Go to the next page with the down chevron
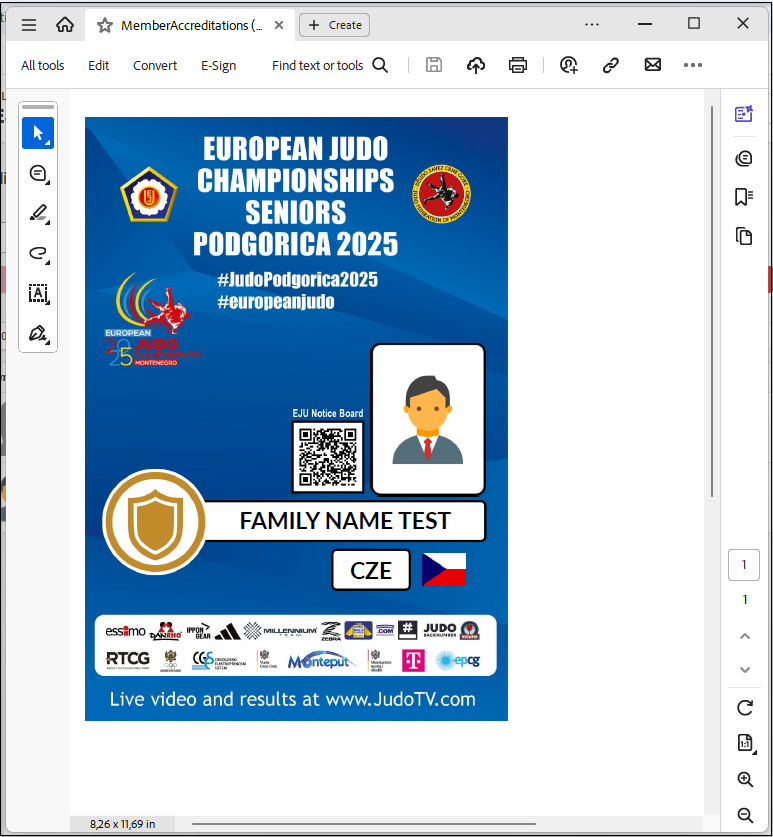Image resolution: width=773 pixels, height=837 pixels. pos(744,669)
